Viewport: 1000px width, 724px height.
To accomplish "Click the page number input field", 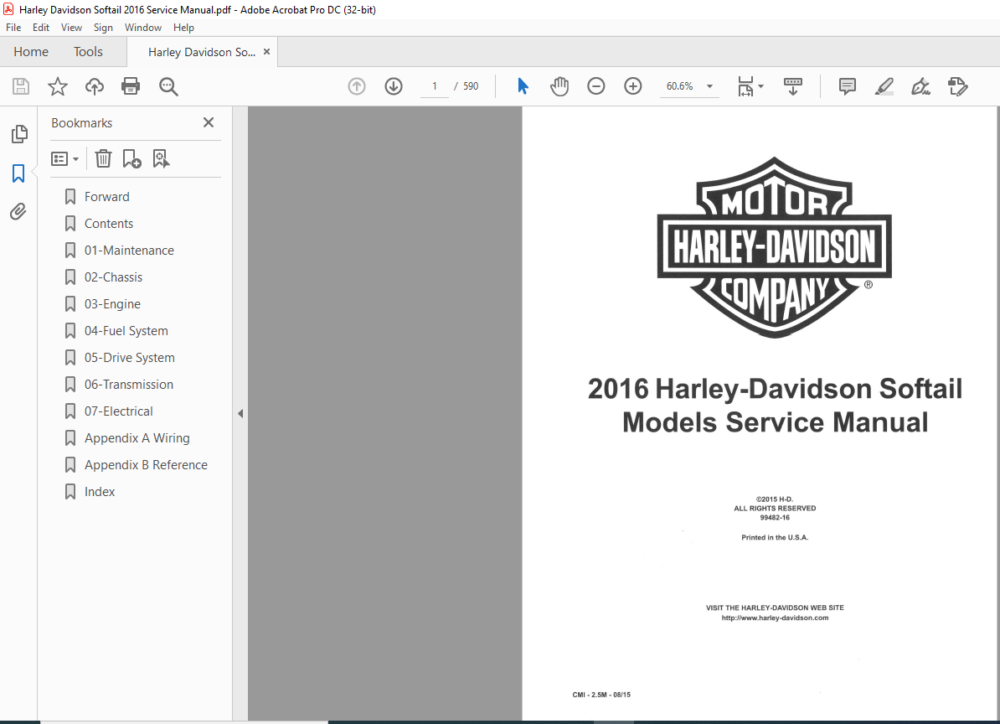I will [x=434, y=86].
